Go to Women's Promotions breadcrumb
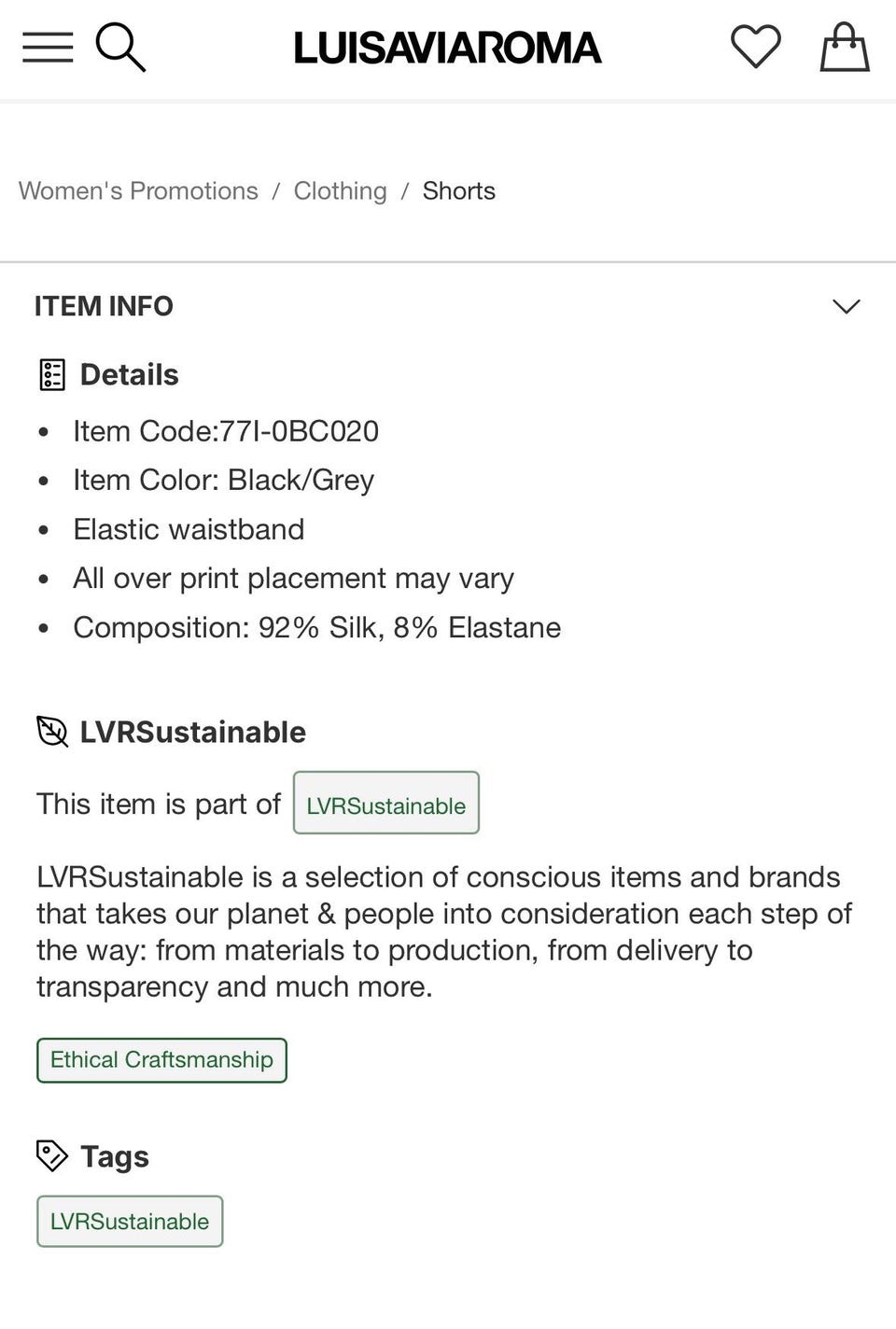 click(x=138, y=190)
